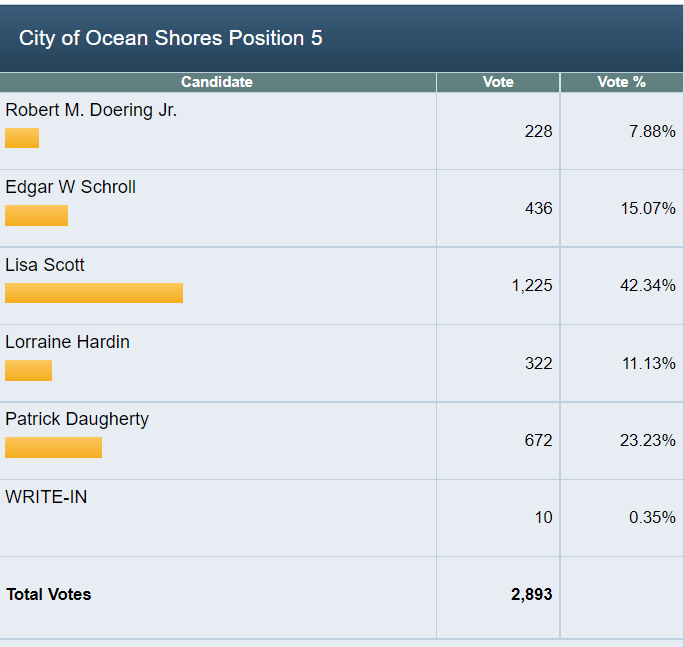
Task: Click the Vote % column header
Action: (621, 82)
